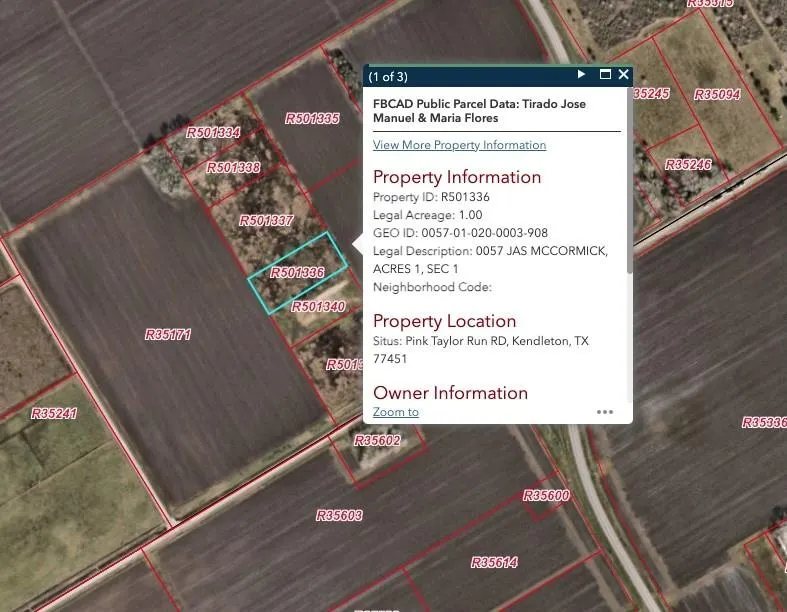Click parcel R35602 label
Screen dimensions: 787x612
377,440
